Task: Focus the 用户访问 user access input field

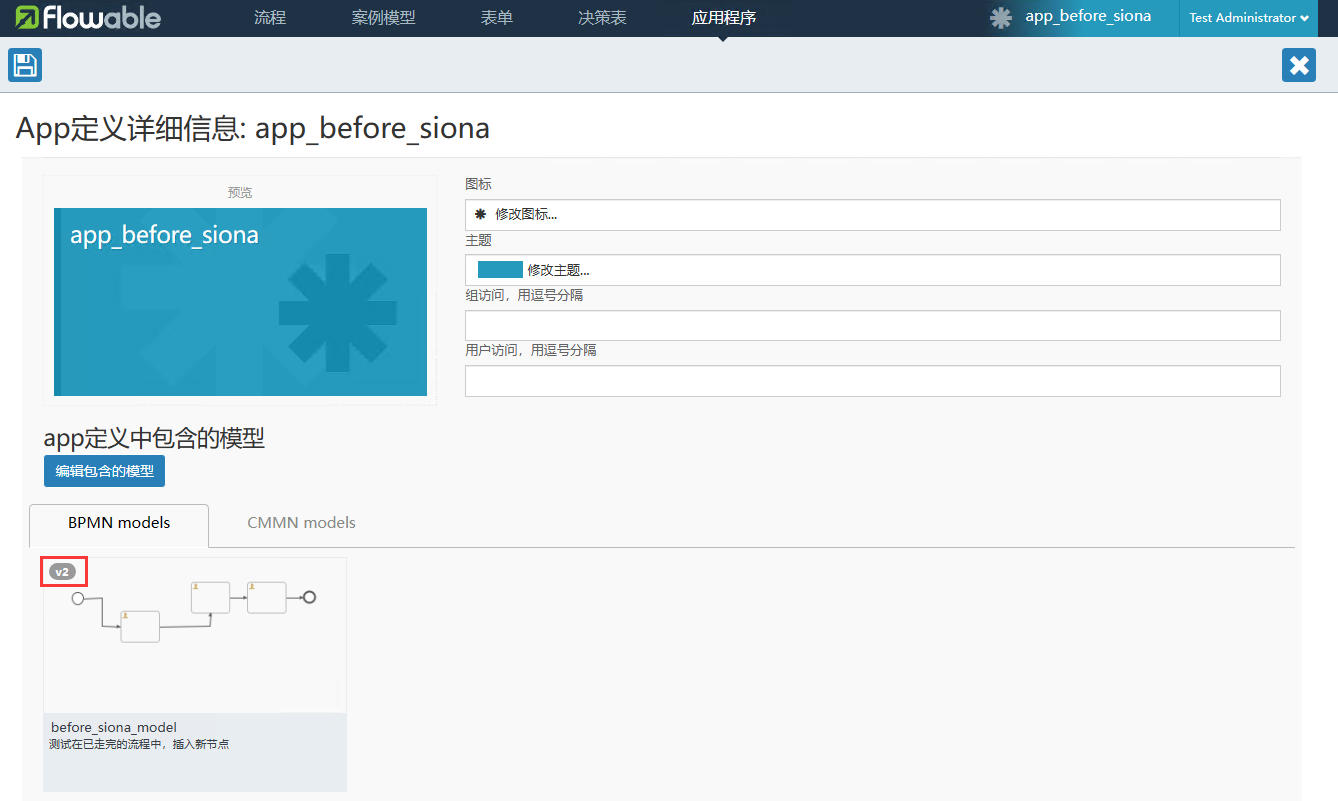Action: pos(873,381)
